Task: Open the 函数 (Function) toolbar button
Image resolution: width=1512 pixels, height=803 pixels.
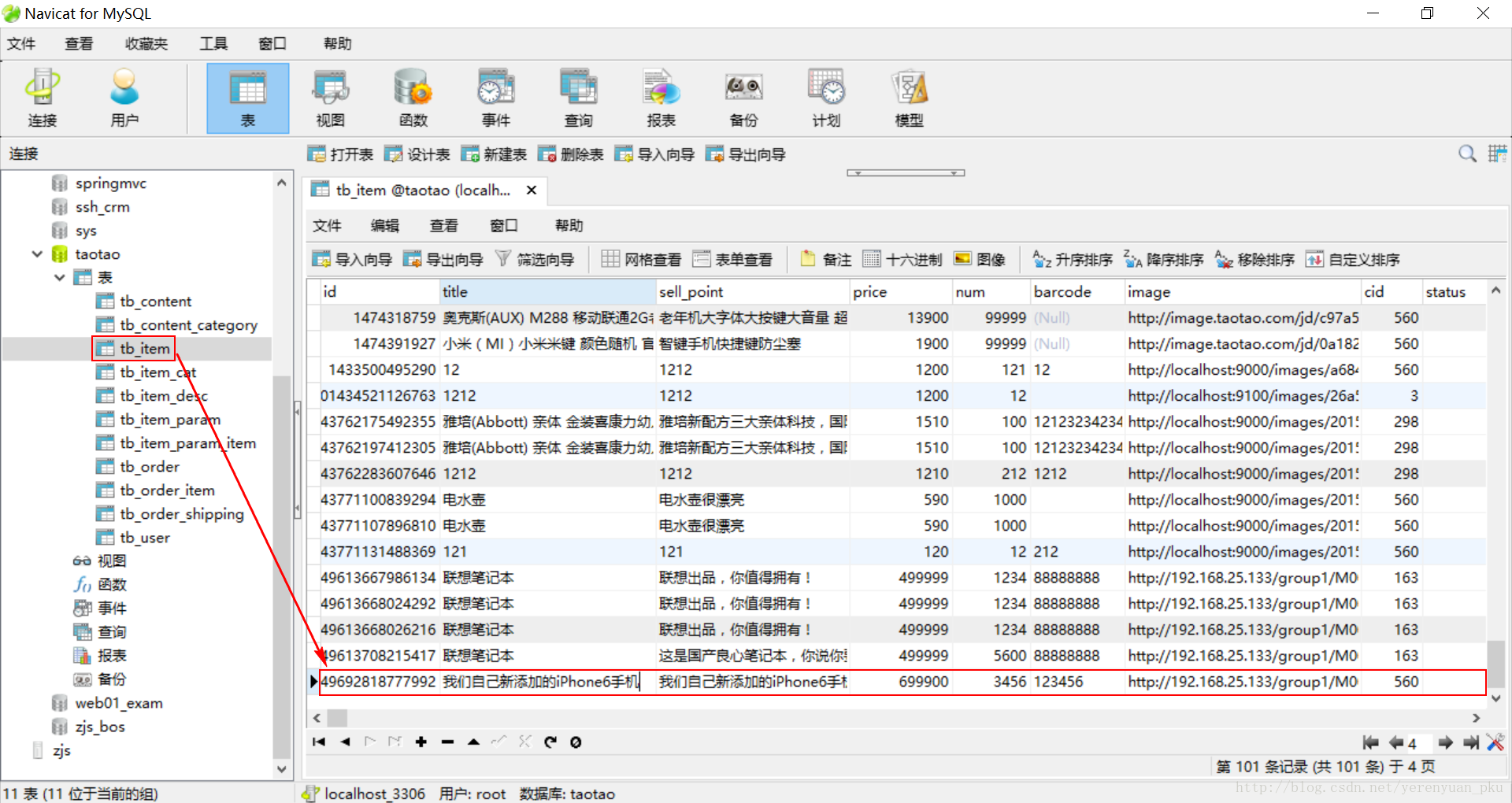Action: [413, 98]
